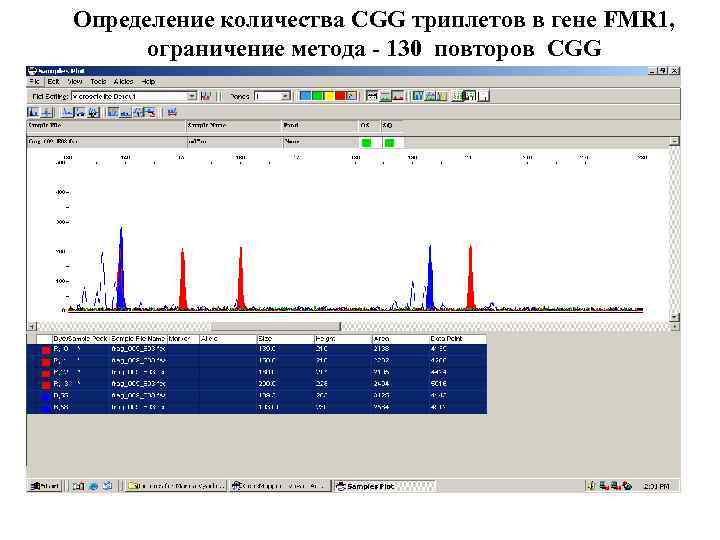
Task: Click the Sample File Name table header
Action: [x=138, y=339]
